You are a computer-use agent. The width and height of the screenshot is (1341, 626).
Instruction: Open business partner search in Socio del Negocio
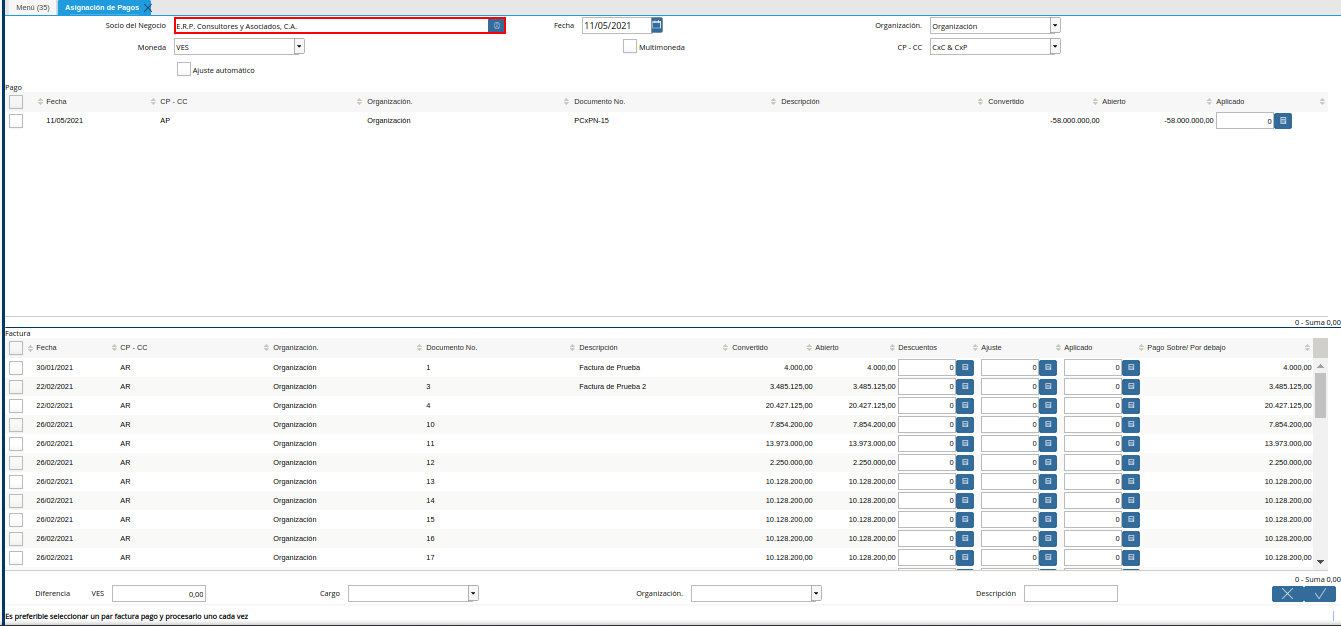click(496, 26)
